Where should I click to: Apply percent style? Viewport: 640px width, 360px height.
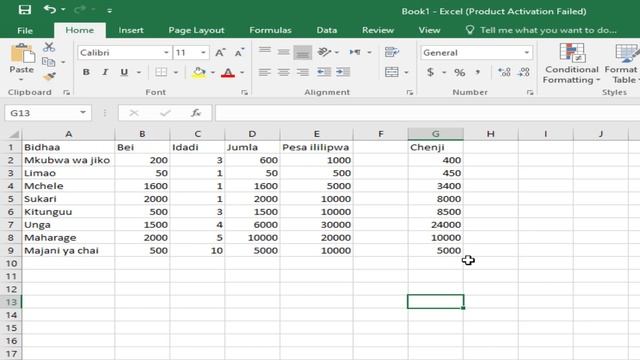click(x=460, y=72)
